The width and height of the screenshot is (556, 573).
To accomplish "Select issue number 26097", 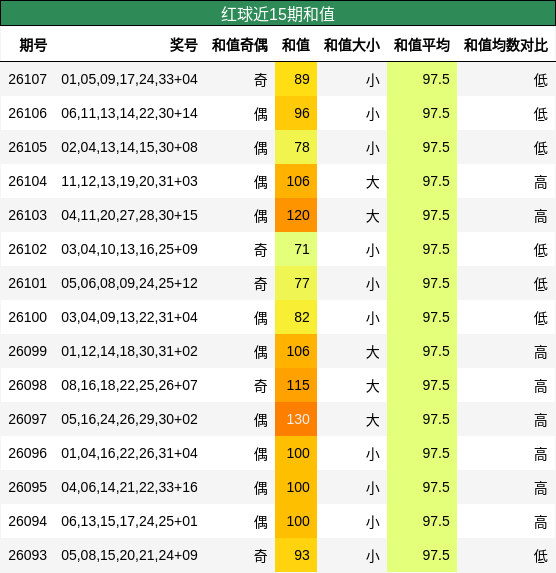I will point(27,419).
